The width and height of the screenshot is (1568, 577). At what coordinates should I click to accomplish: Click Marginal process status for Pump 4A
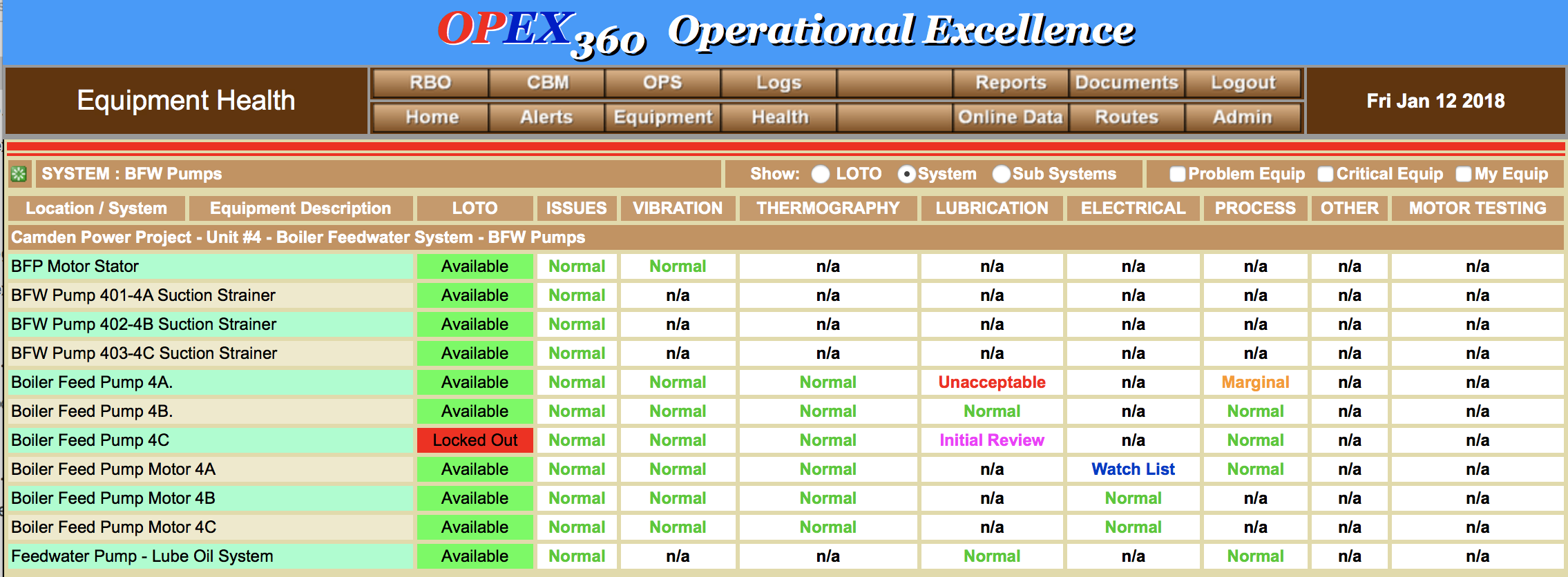pyautogui.click(x=1255, y=382)
